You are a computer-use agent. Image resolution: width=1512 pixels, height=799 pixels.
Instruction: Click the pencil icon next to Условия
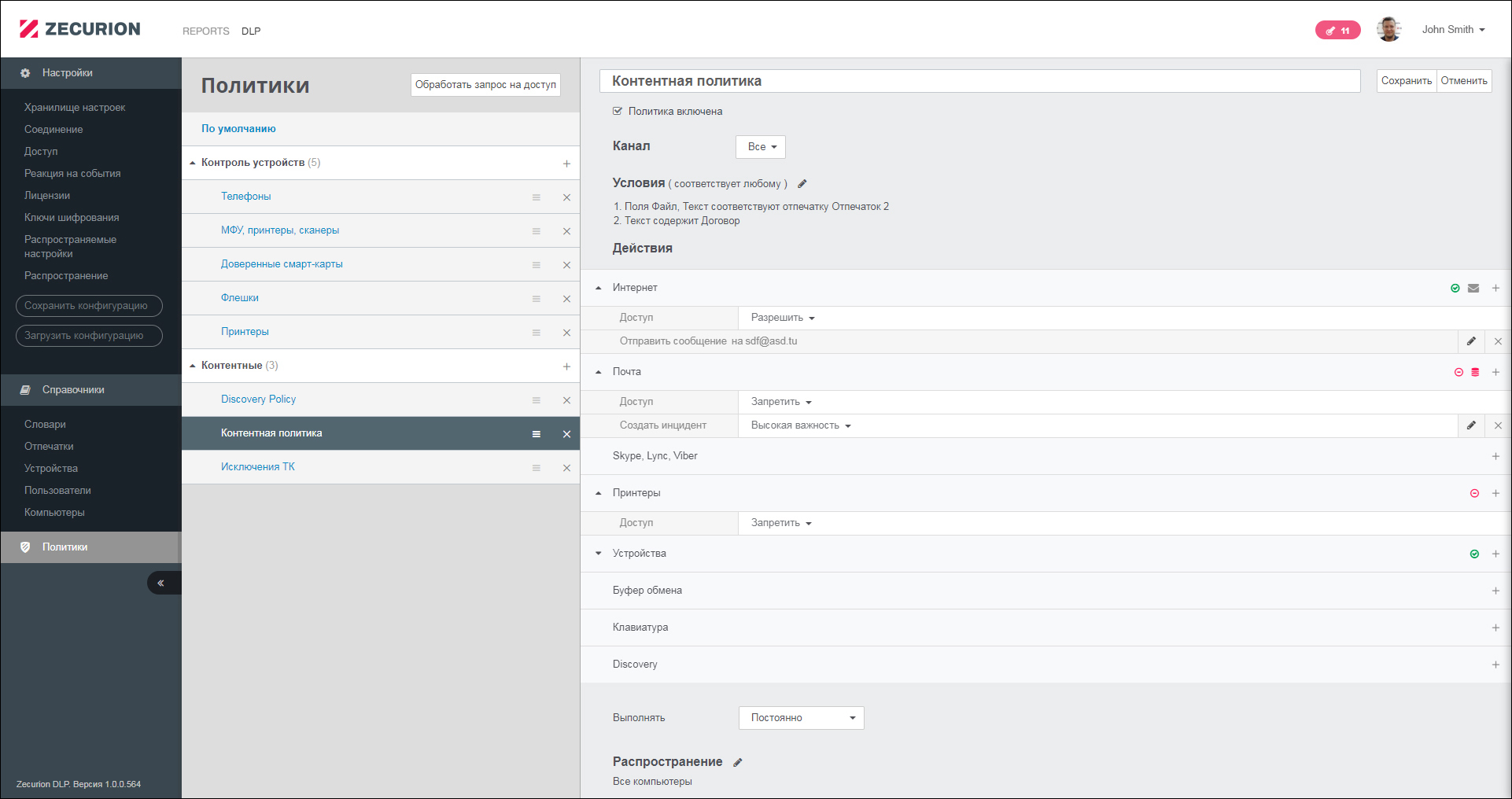coord(802,184)
